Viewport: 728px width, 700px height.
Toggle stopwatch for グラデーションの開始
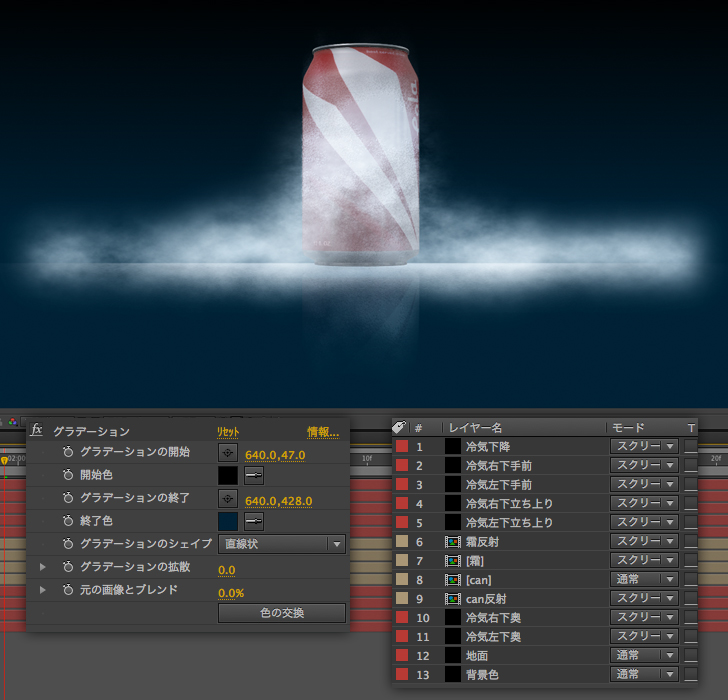click(x=68, y=452)
